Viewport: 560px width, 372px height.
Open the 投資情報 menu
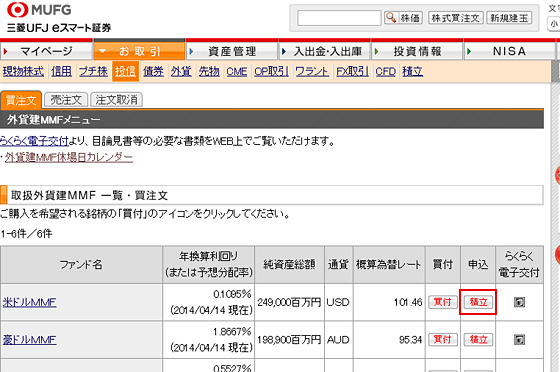pos(417,51)
